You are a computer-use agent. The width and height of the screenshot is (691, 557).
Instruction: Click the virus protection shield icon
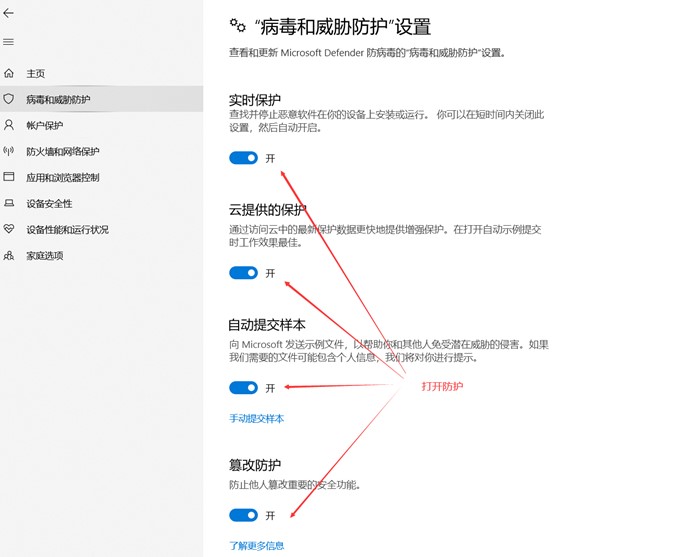point(9,100)
